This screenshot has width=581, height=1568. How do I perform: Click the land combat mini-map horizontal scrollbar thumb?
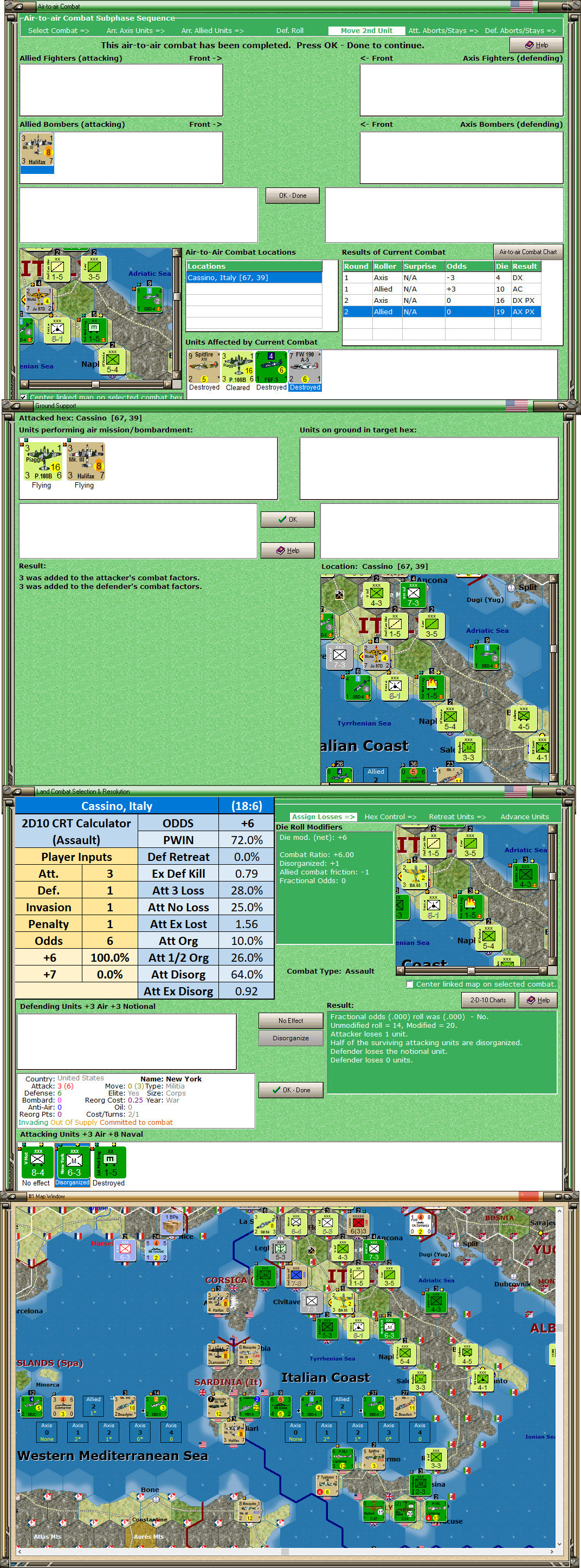click(470, 970)
